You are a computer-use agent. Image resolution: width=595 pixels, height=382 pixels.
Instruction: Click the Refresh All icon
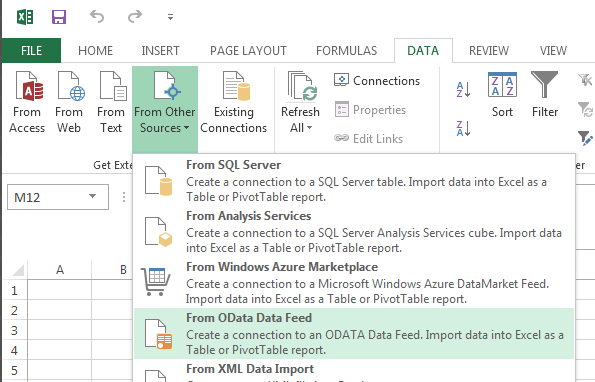[302, 86]
